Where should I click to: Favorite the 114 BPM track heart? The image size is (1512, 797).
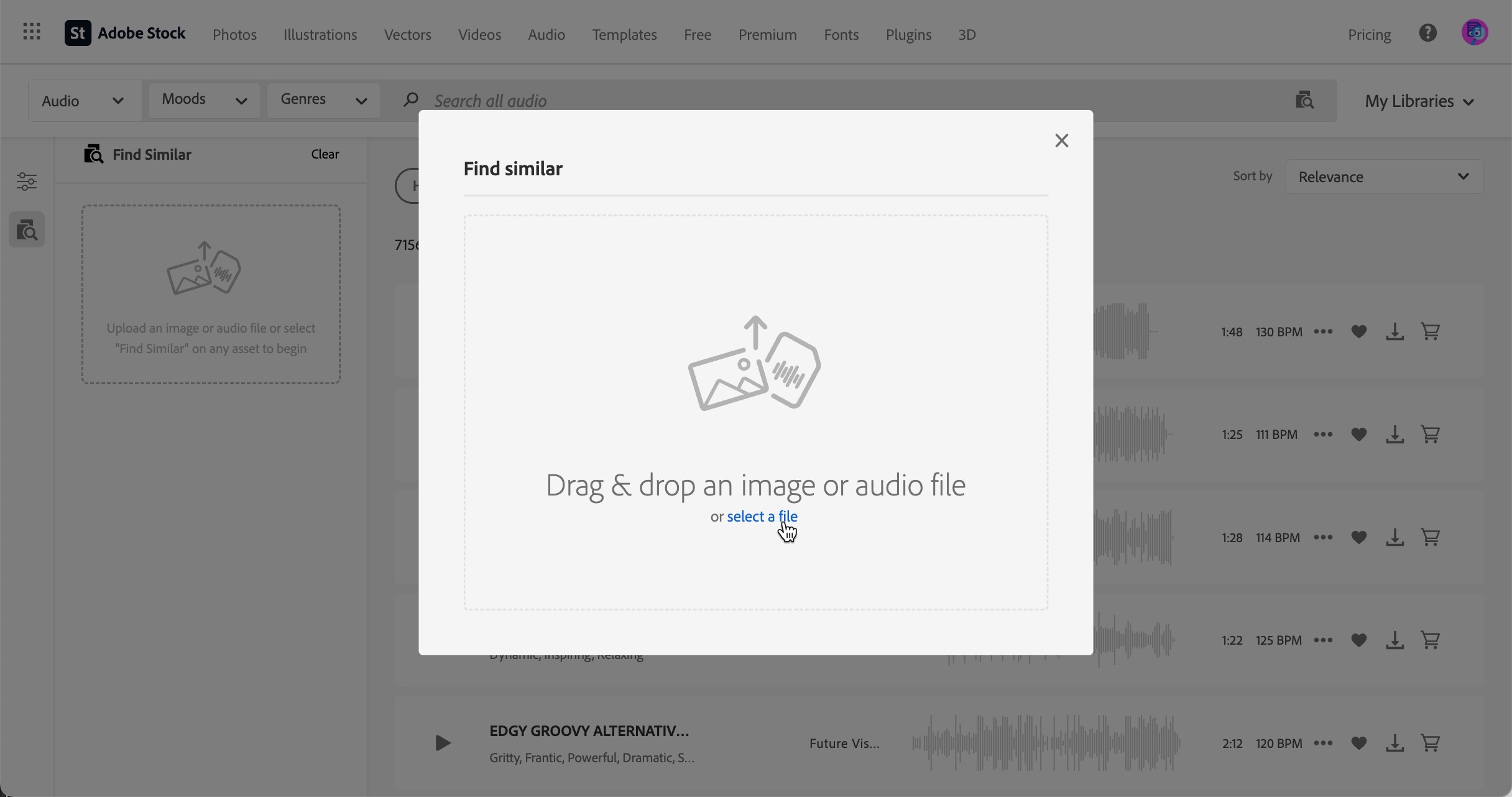click(x=1359, y=538)
